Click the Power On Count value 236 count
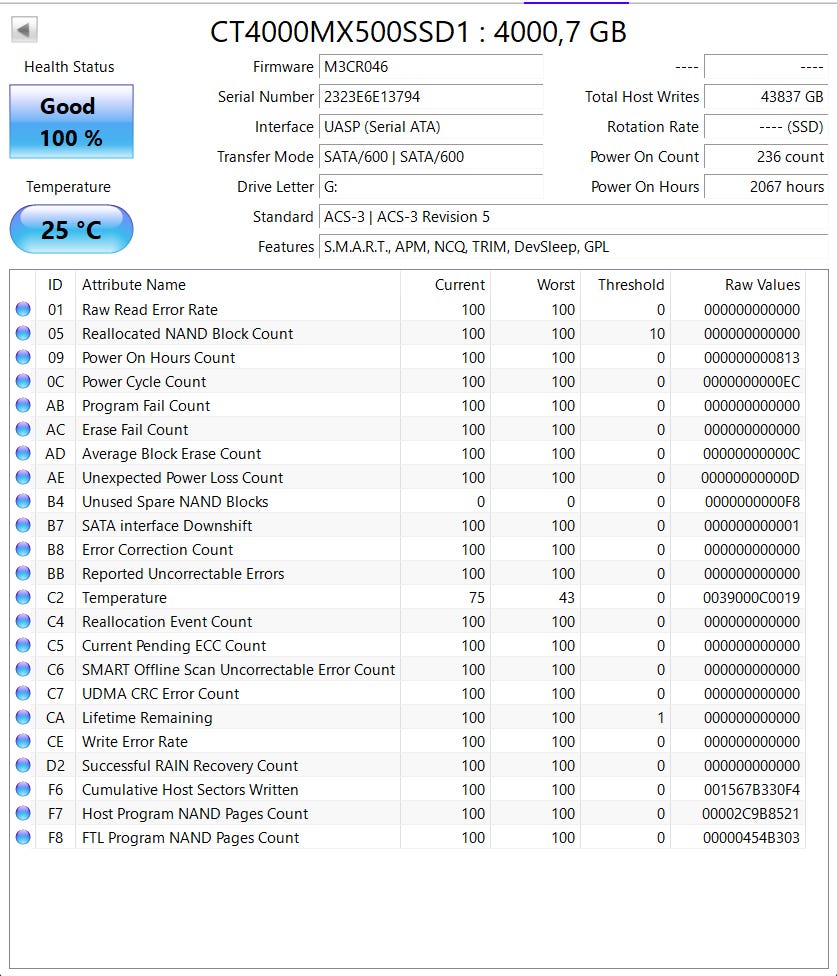Screen dimensions: 837x976 click(766, 157)
